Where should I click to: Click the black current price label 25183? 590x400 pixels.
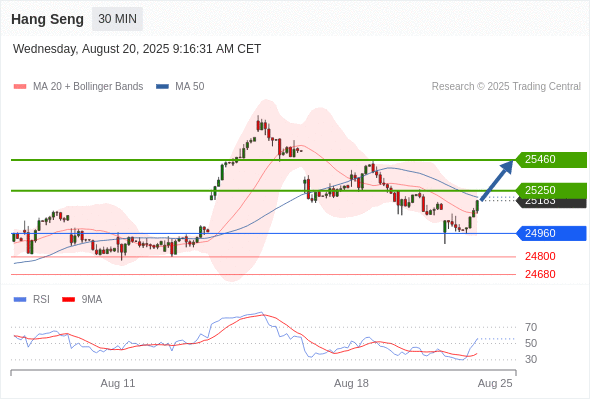click(x=551, y=202)
